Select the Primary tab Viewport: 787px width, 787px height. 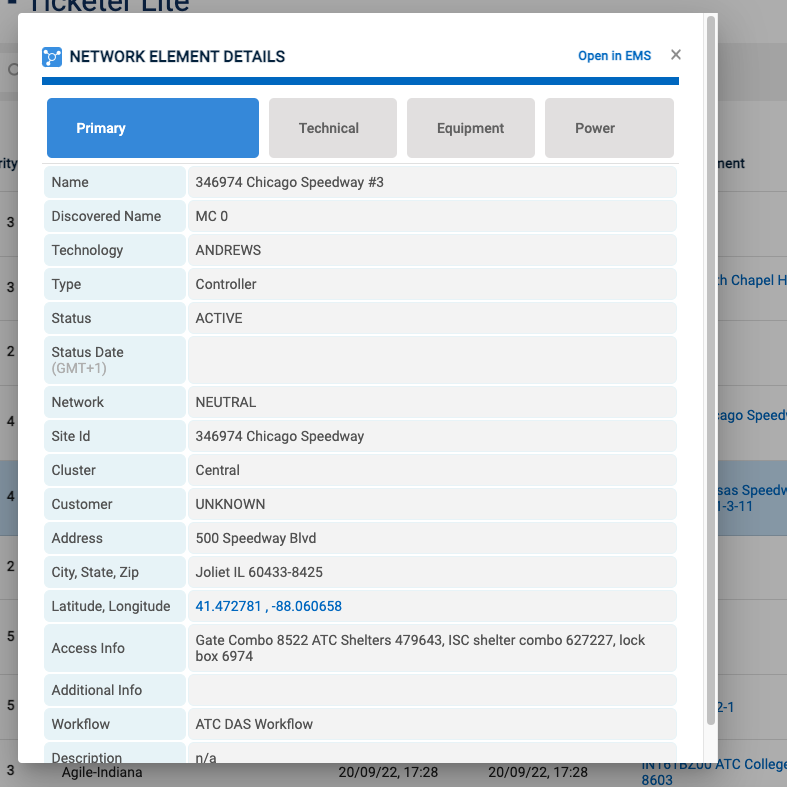point(152,128)
